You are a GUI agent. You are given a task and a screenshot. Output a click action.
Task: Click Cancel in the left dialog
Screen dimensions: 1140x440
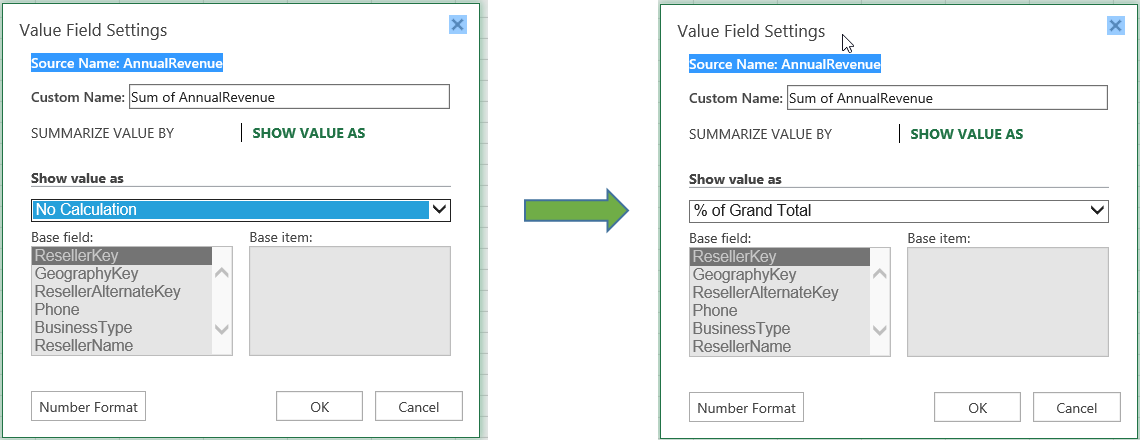click(418, 406)
